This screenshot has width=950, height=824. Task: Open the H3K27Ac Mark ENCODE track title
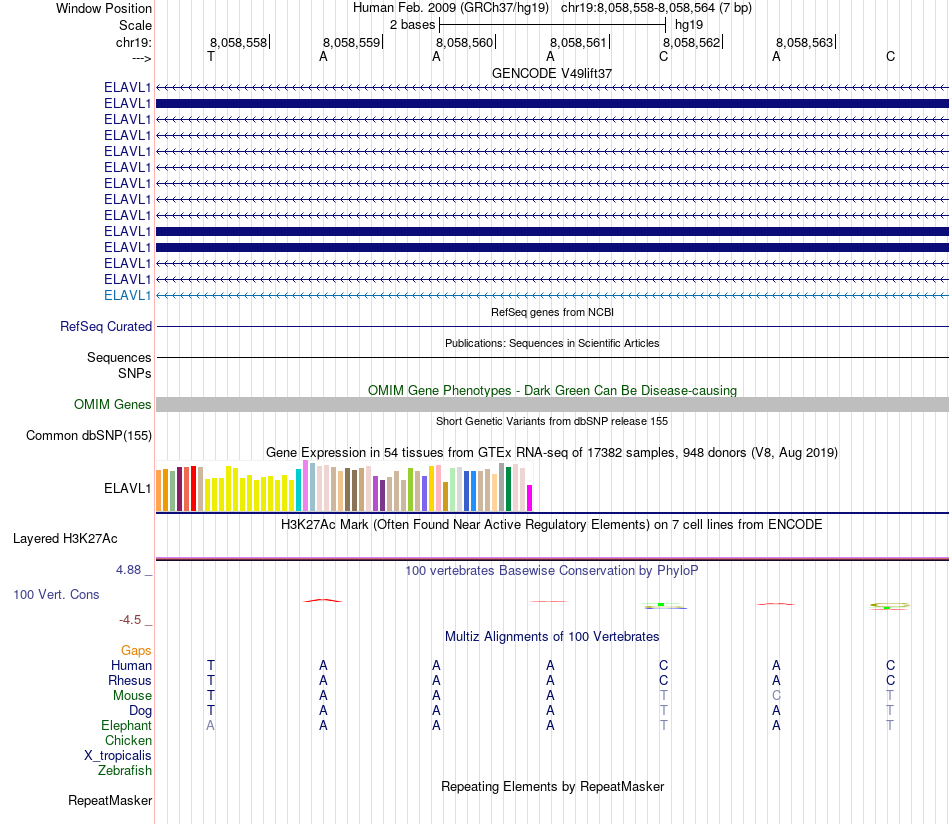pos(552,525)
